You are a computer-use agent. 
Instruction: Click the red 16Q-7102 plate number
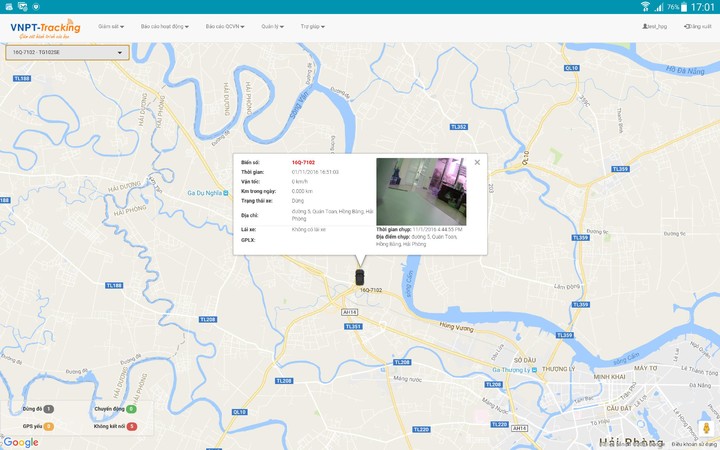pyautogui.click(x=303, y=163)
